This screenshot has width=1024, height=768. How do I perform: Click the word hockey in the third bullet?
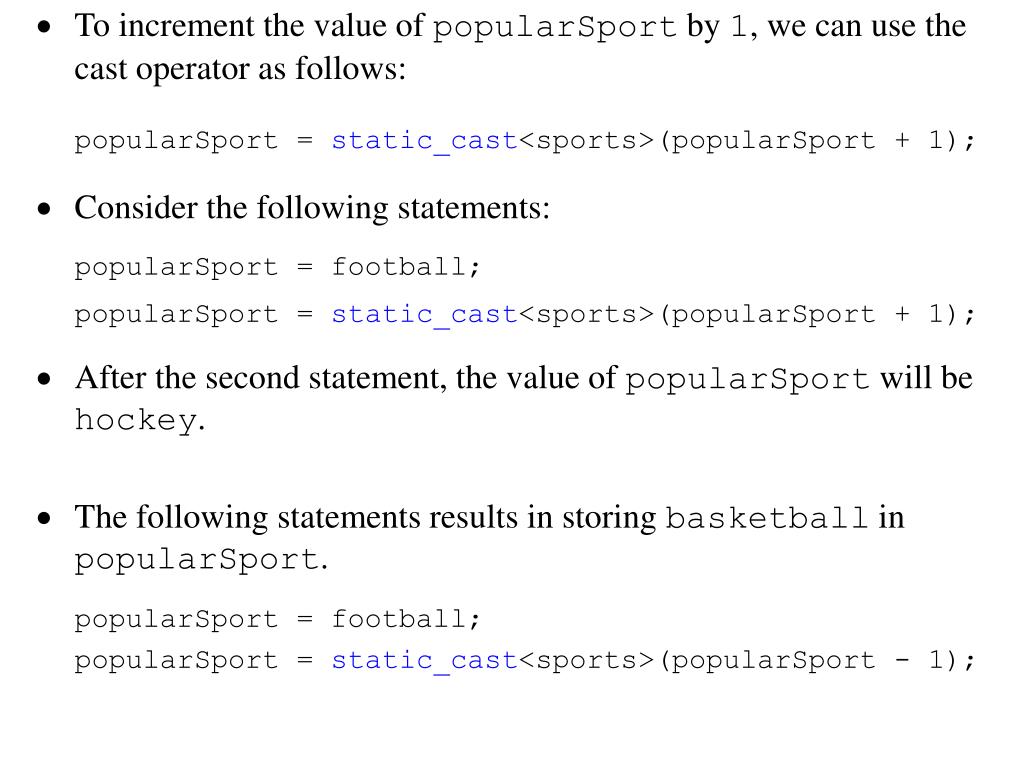[x=135, y=420]
